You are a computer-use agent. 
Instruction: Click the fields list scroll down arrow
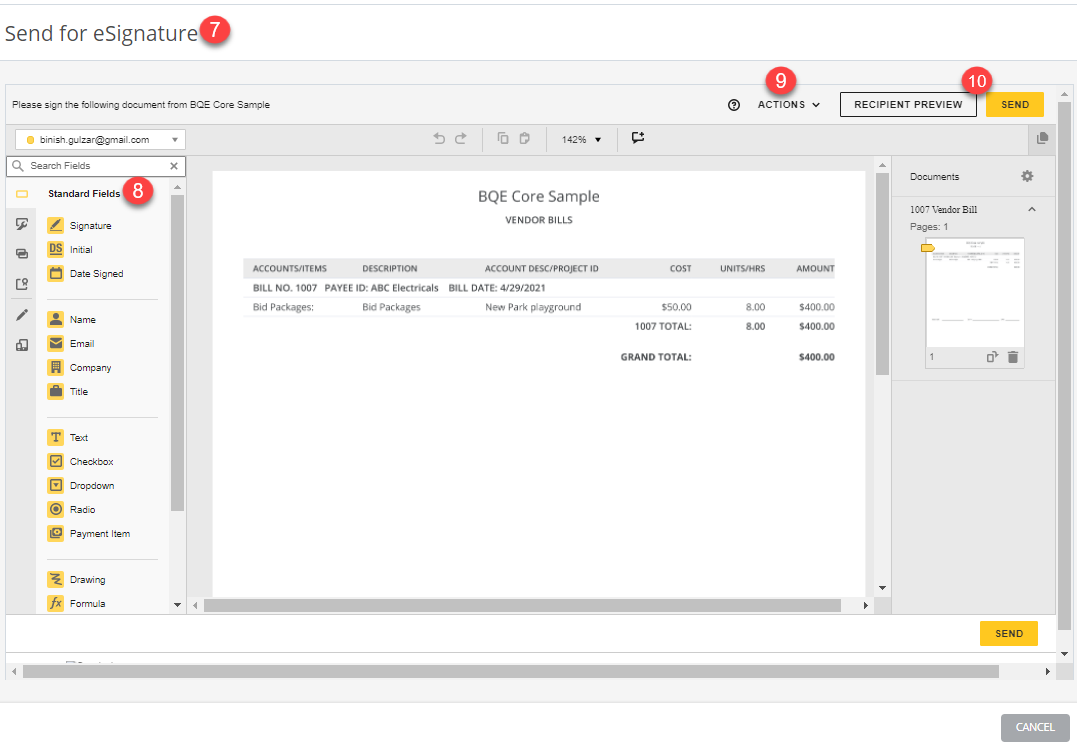[x=177, y=606]
